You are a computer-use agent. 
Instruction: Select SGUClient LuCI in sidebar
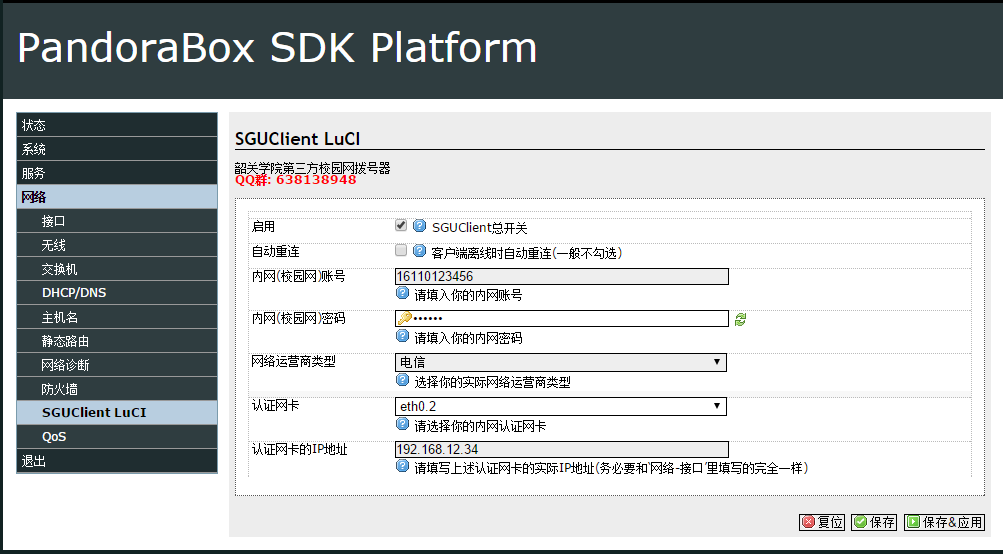pyautogui.click(x=117, y=413)
